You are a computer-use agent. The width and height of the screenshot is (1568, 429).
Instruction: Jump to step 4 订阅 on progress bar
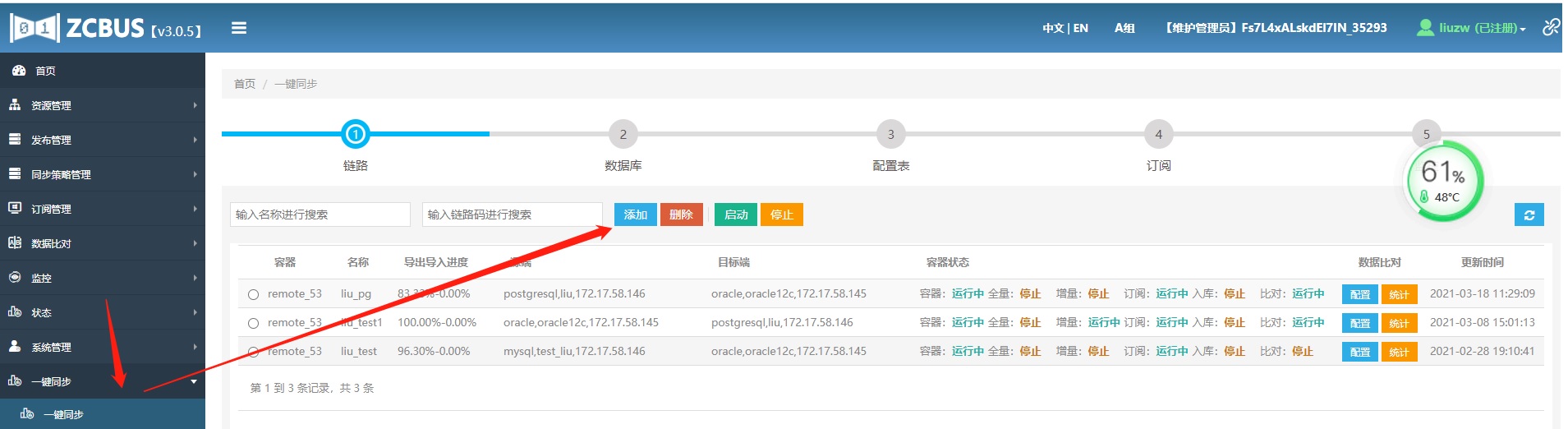point(1158,134)
